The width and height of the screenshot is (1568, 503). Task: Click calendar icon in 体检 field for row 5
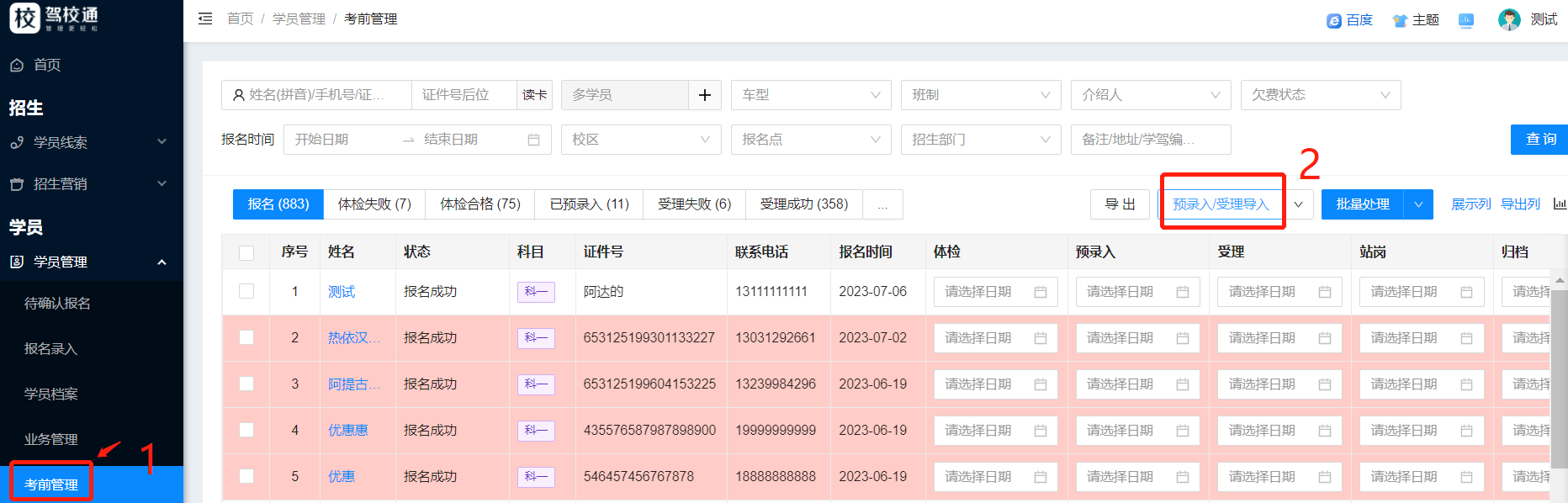(x=1041, y=477)
